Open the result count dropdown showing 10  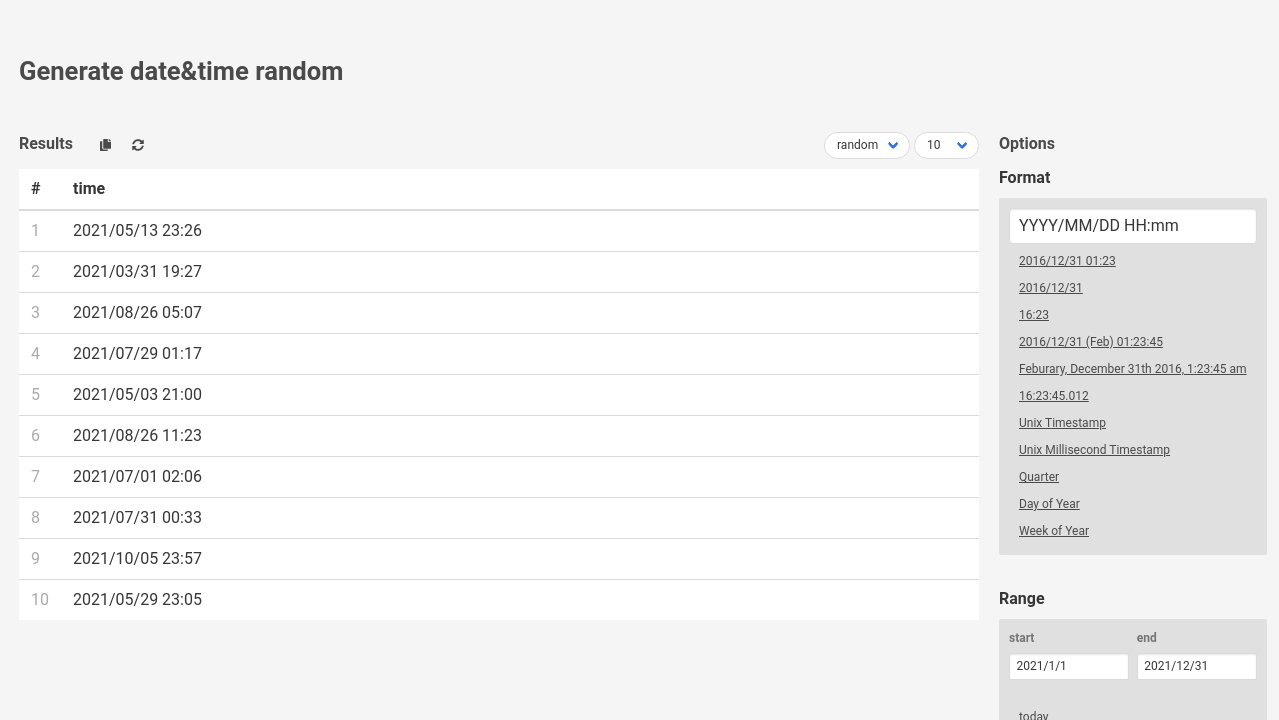(945, 145)
